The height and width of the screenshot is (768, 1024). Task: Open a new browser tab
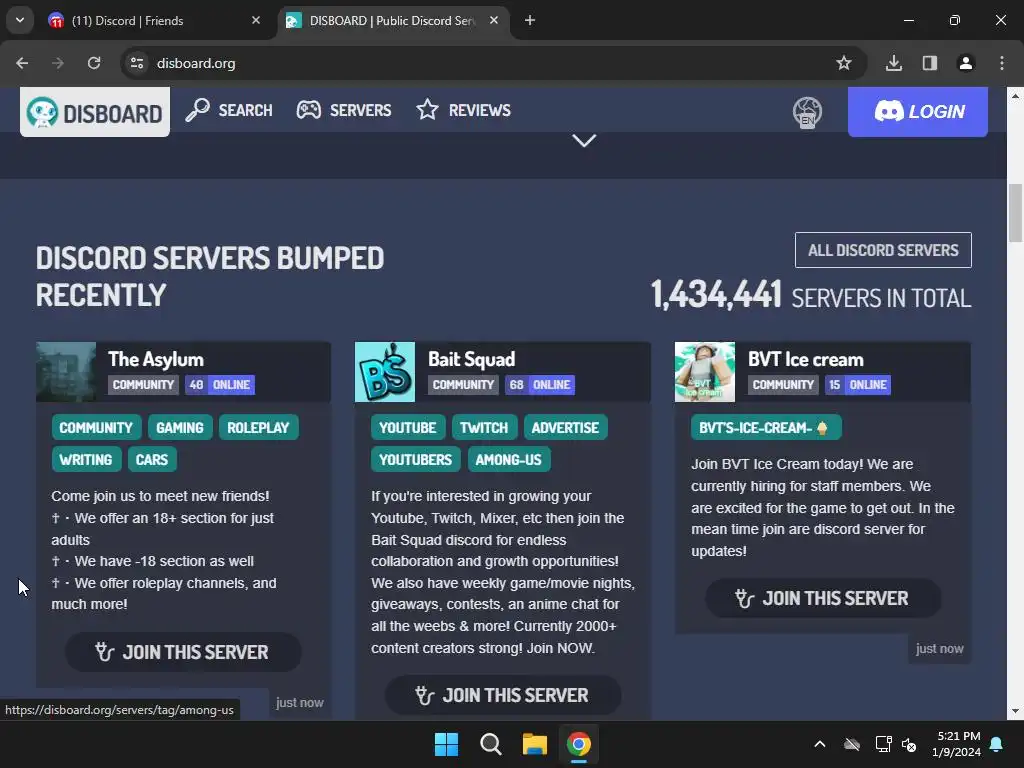[530, 21]
